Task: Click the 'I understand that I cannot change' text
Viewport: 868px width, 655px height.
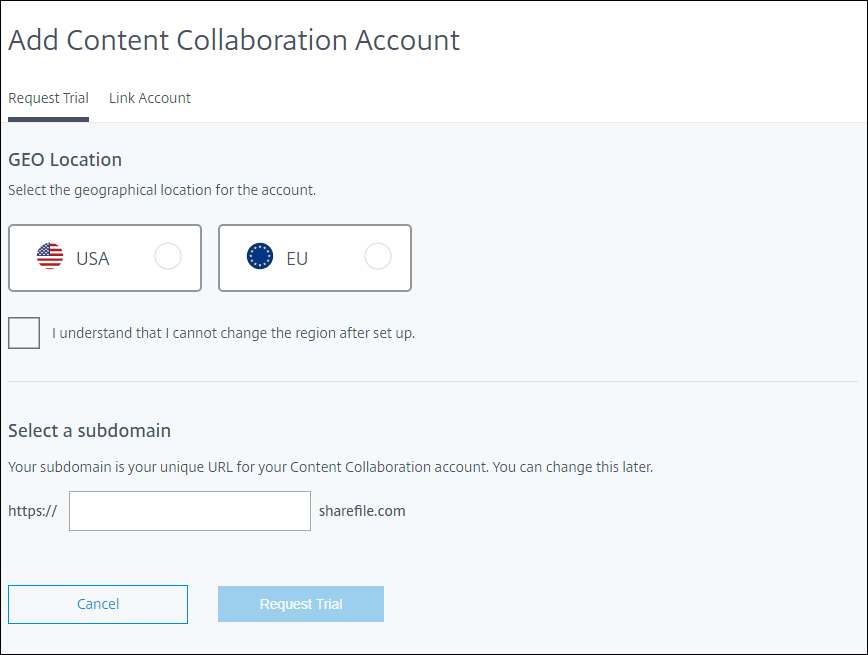Action: point(233,333)
